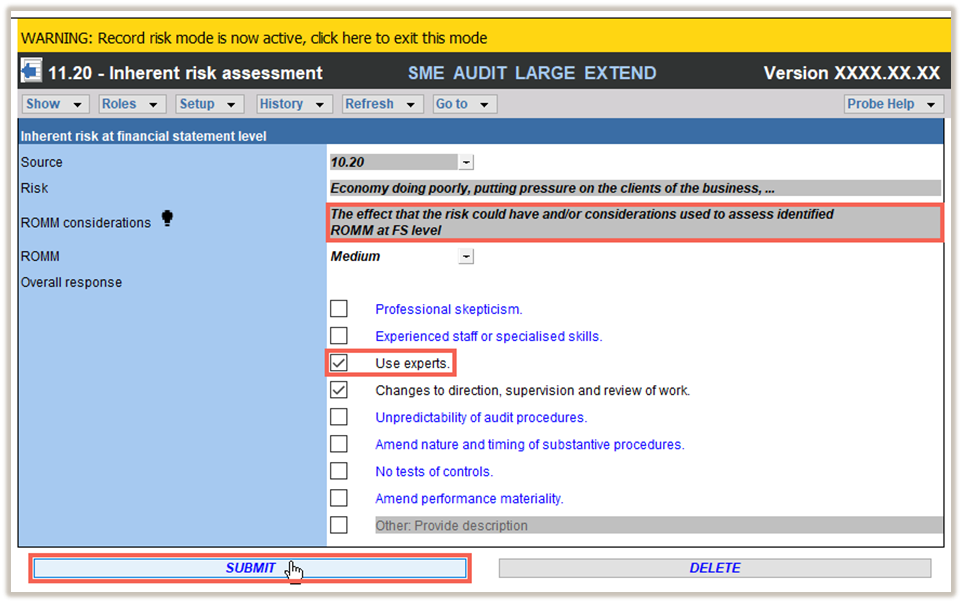Open the History menu

click(294, 104)
